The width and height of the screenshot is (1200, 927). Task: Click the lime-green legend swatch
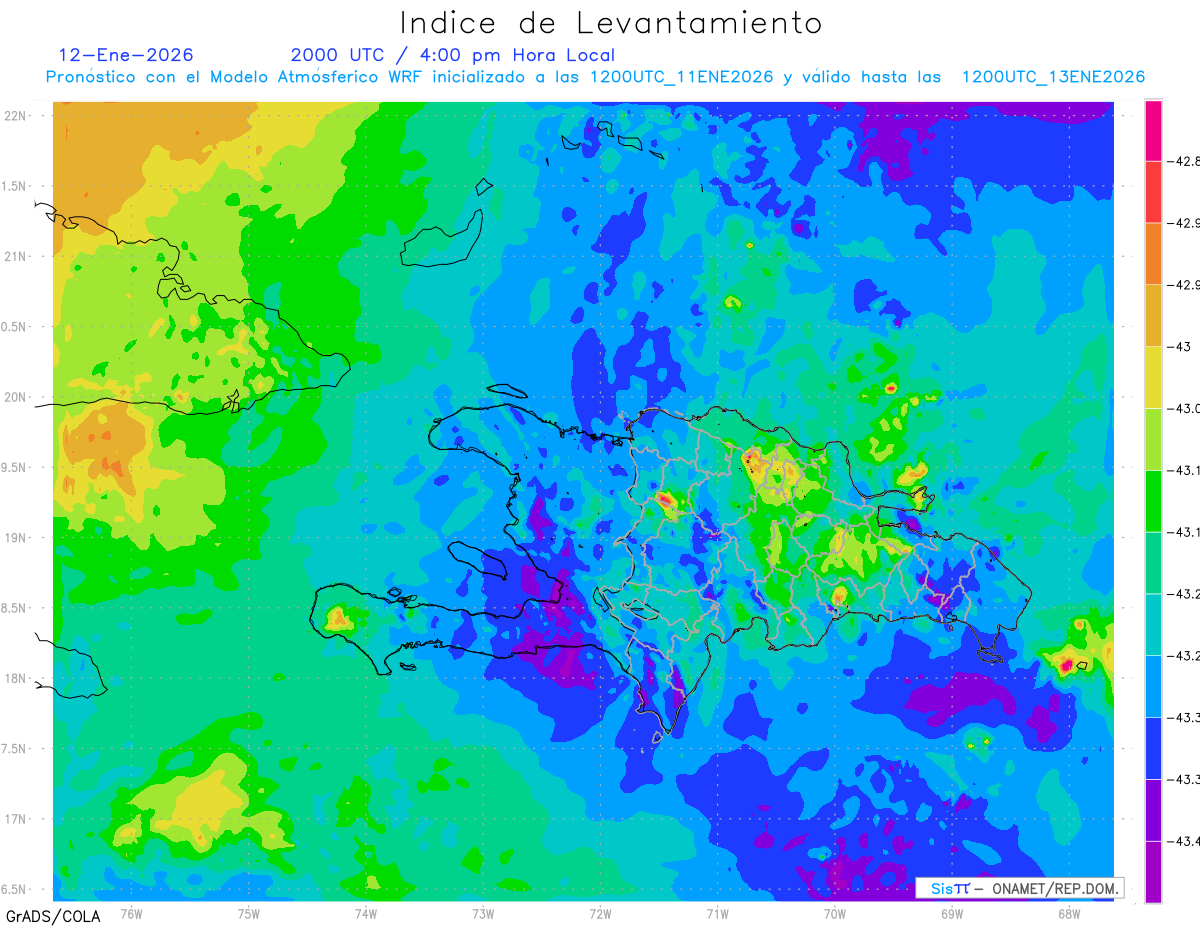click(x=1153, y=439)
